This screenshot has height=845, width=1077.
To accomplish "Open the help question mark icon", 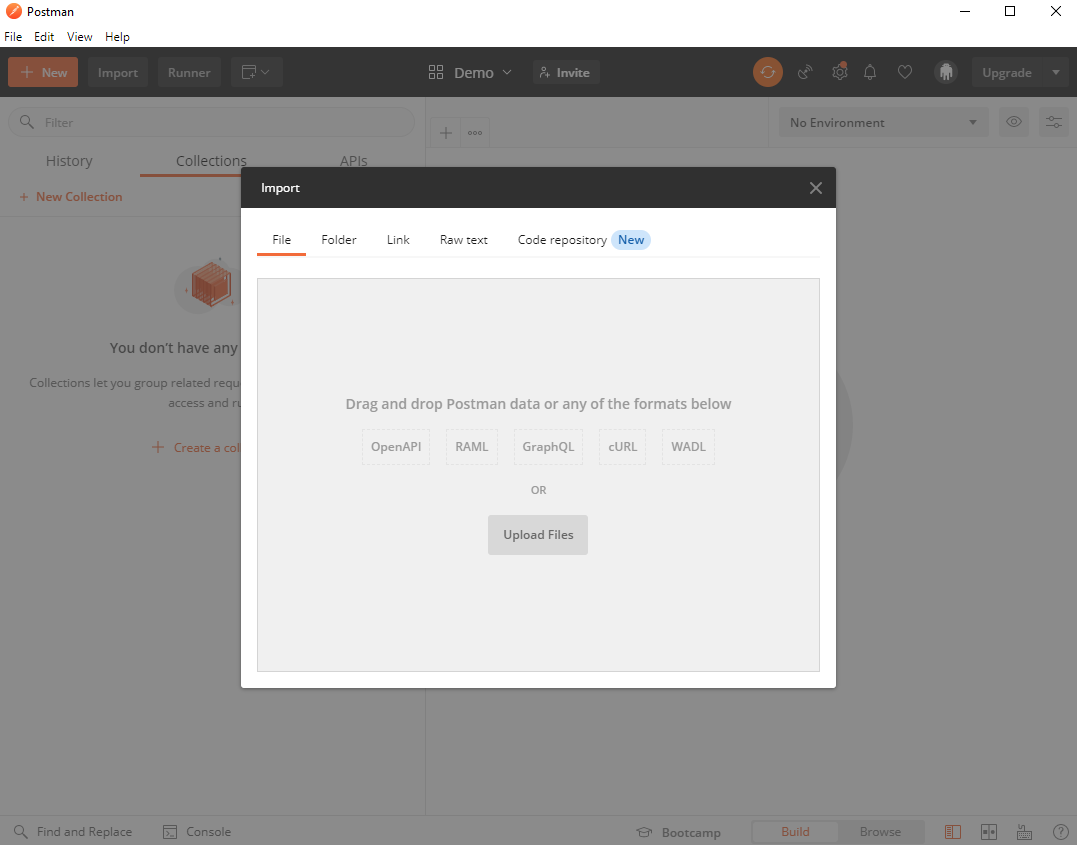I will (1060, 832).
